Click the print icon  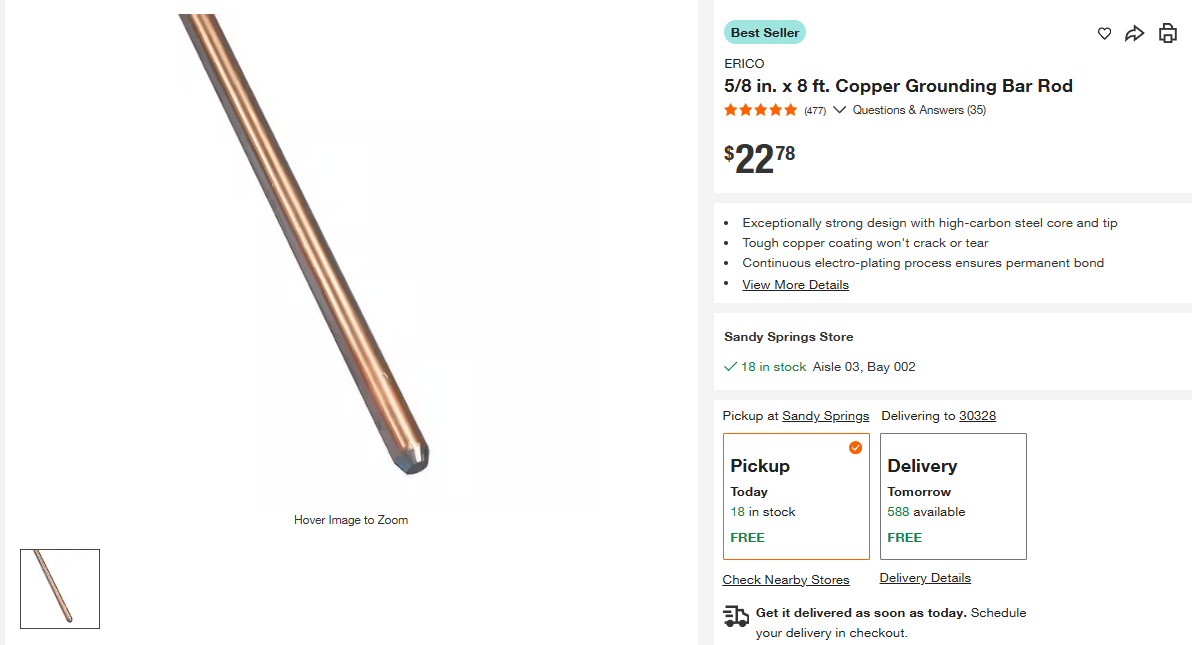tap(1167, 34)
